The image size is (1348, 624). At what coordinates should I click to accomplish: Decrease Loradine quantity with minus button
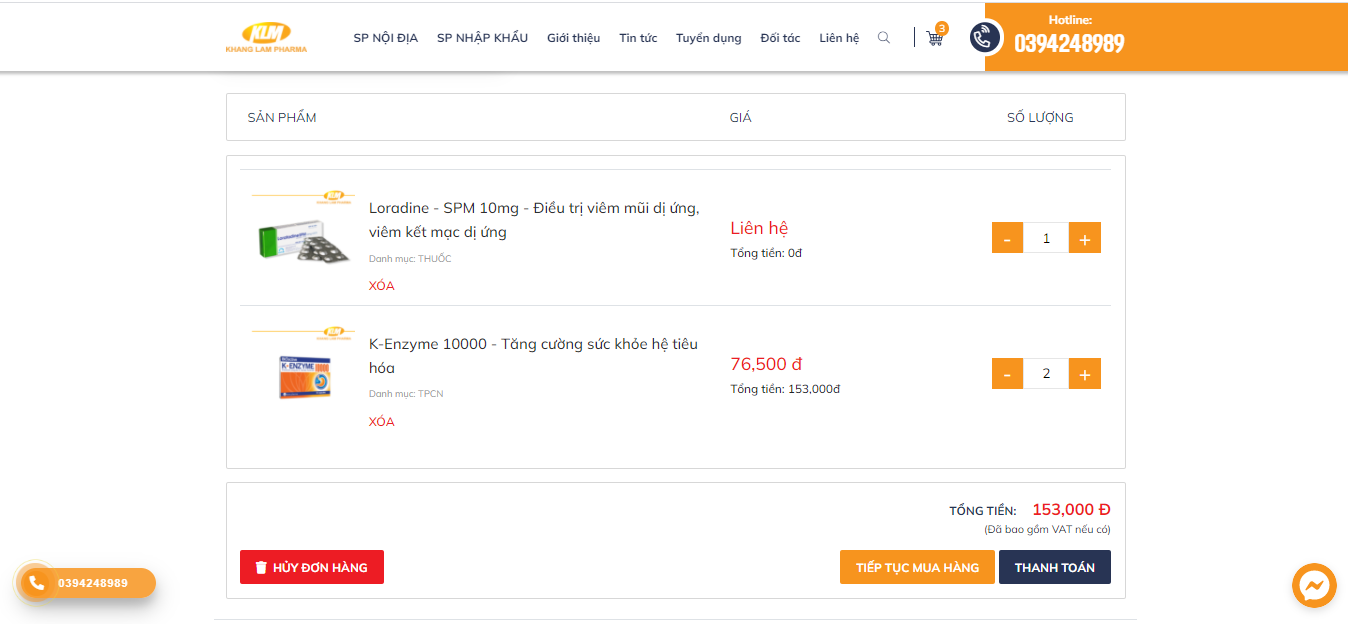pos(1007,238)
